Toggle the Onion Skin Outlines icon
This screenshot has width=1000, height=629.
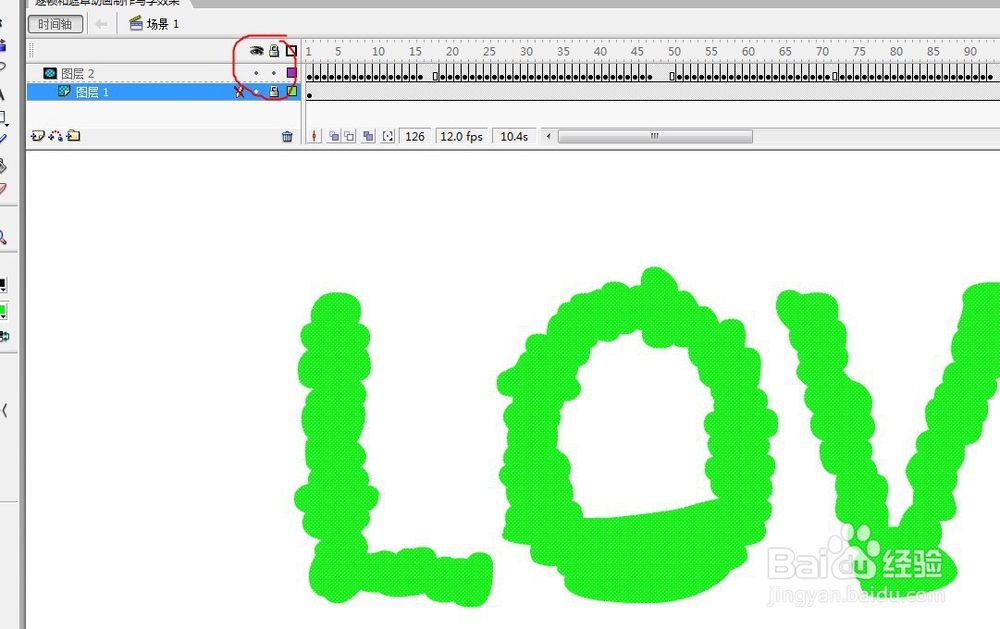tap(349, 136)
